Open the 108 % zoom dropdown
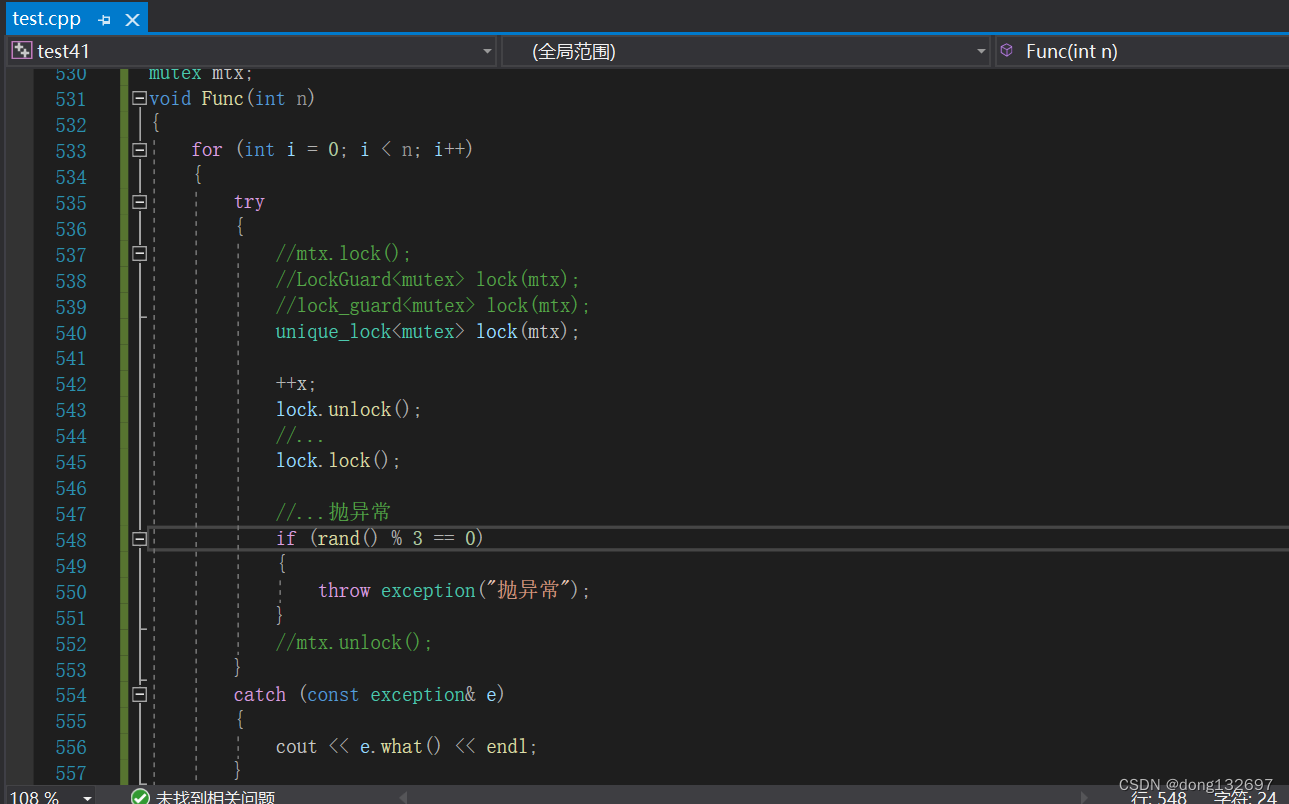Viewport: 1289px width, 804px height. point(88,797)
